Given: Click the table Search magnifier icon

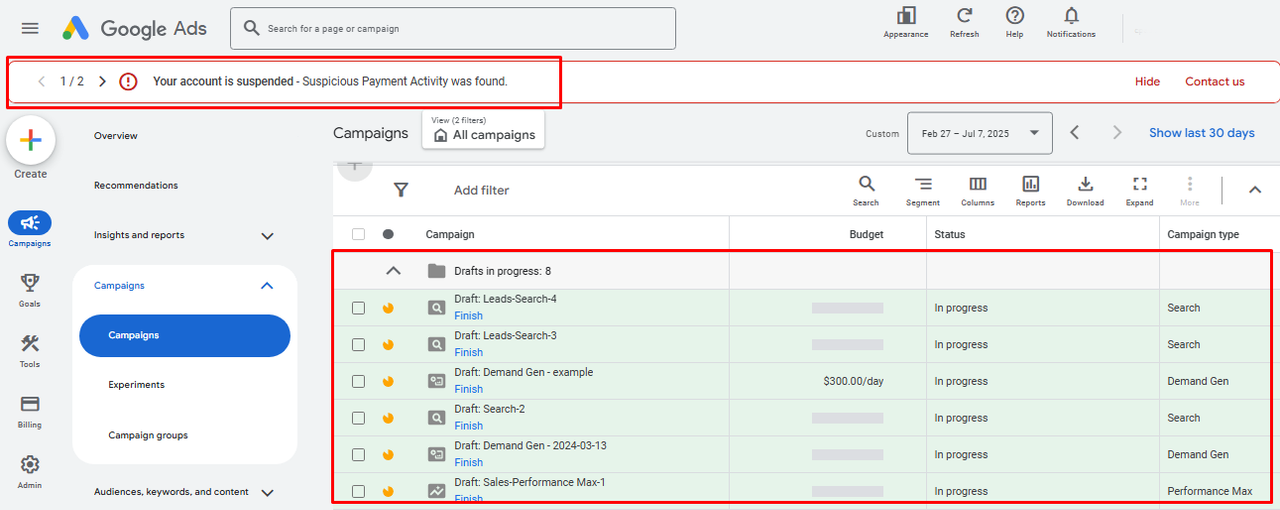Looking at the screenshot, I should 866,184.
